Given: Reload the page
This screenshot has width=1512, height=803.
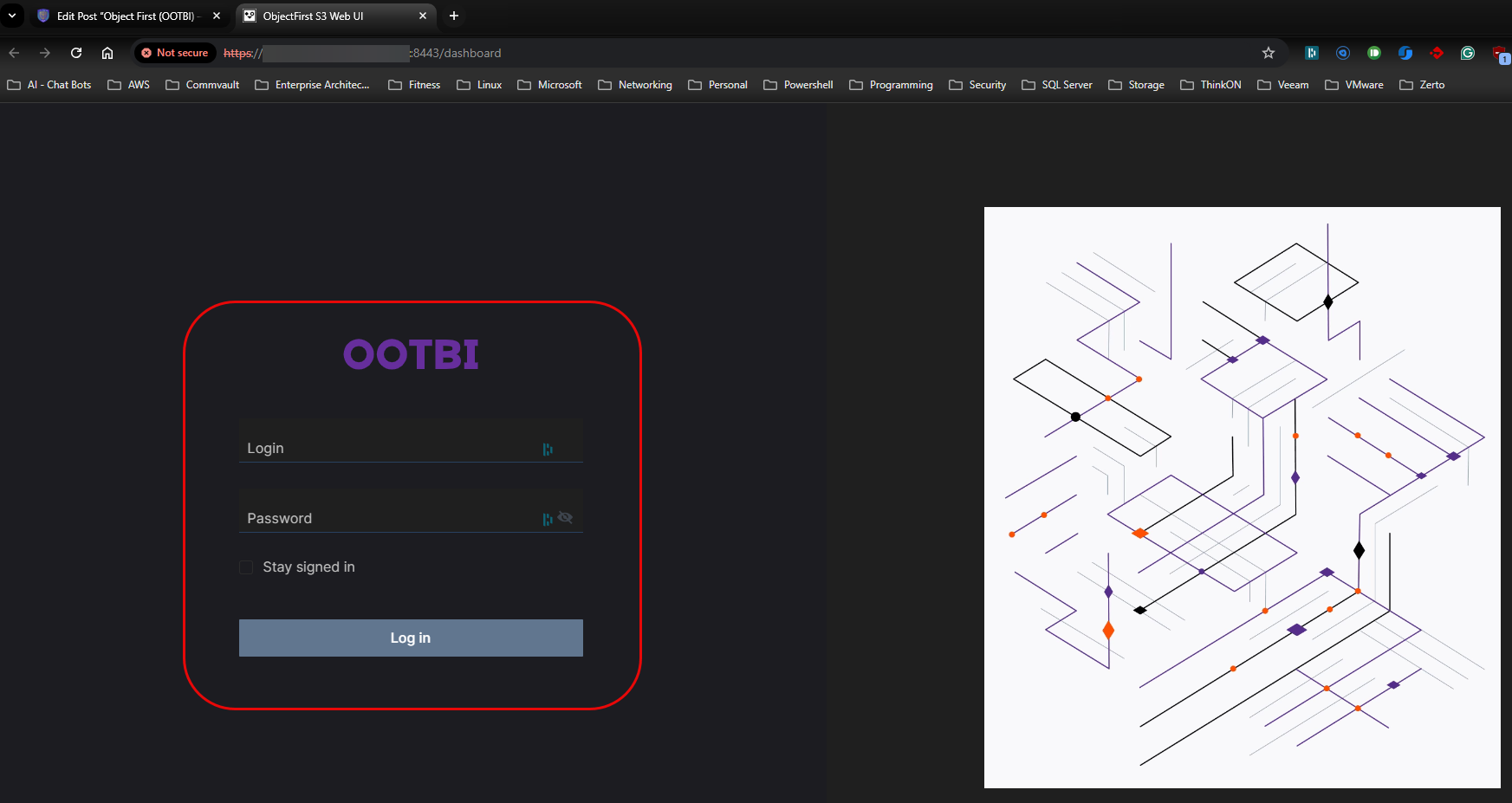Looking at the screenshot, I should (76, 53).
